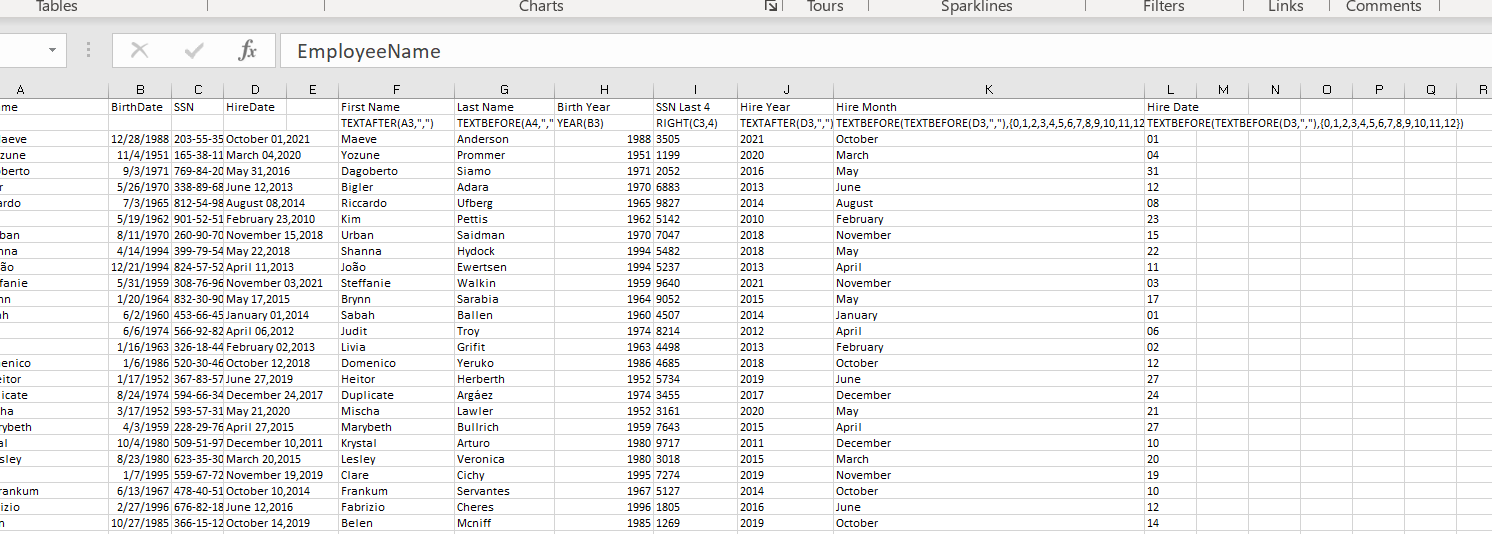Select the last name cell Anderson

(505, 139)
